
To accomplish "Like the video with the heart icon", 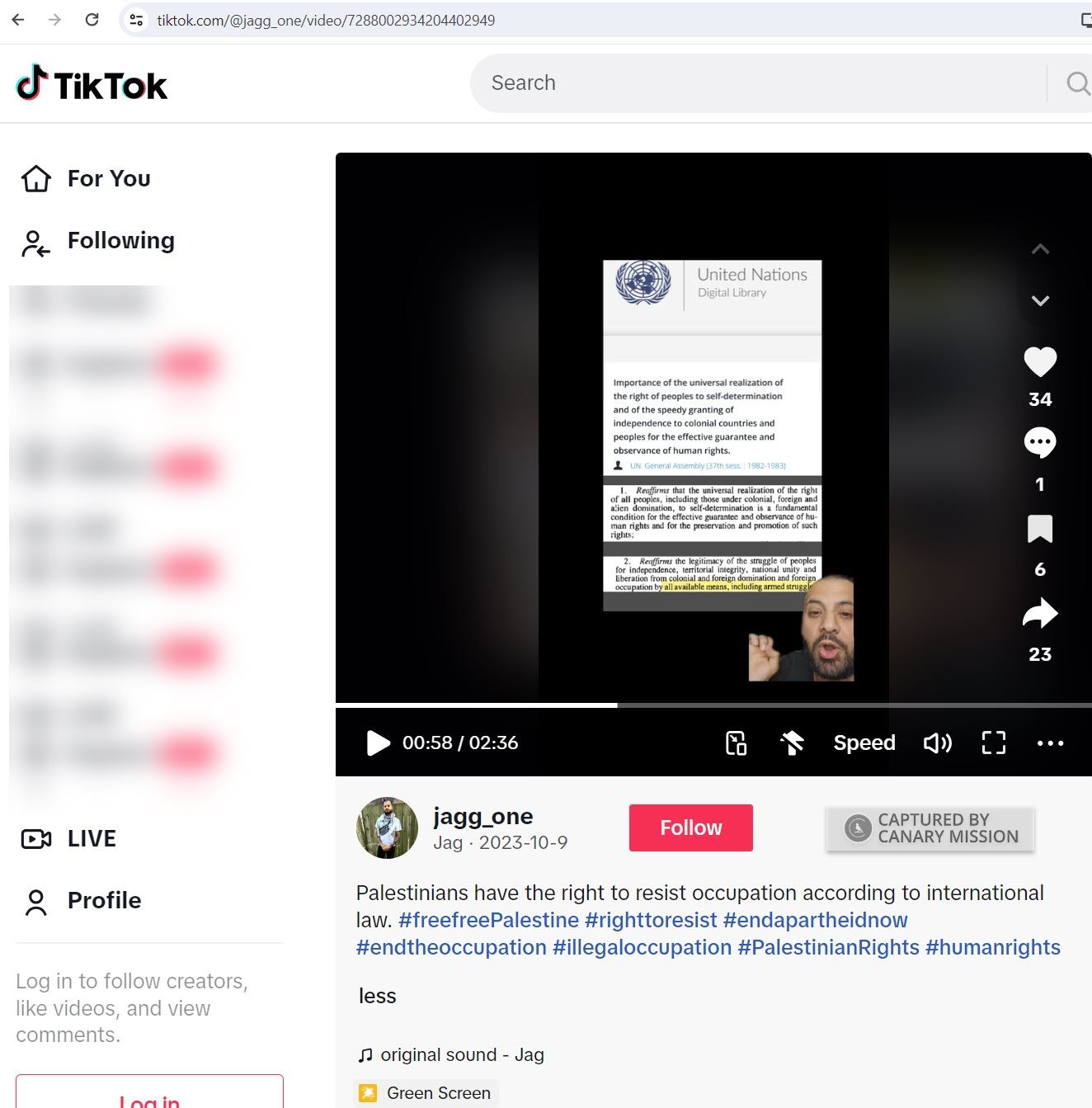I will pos(1040,362).
